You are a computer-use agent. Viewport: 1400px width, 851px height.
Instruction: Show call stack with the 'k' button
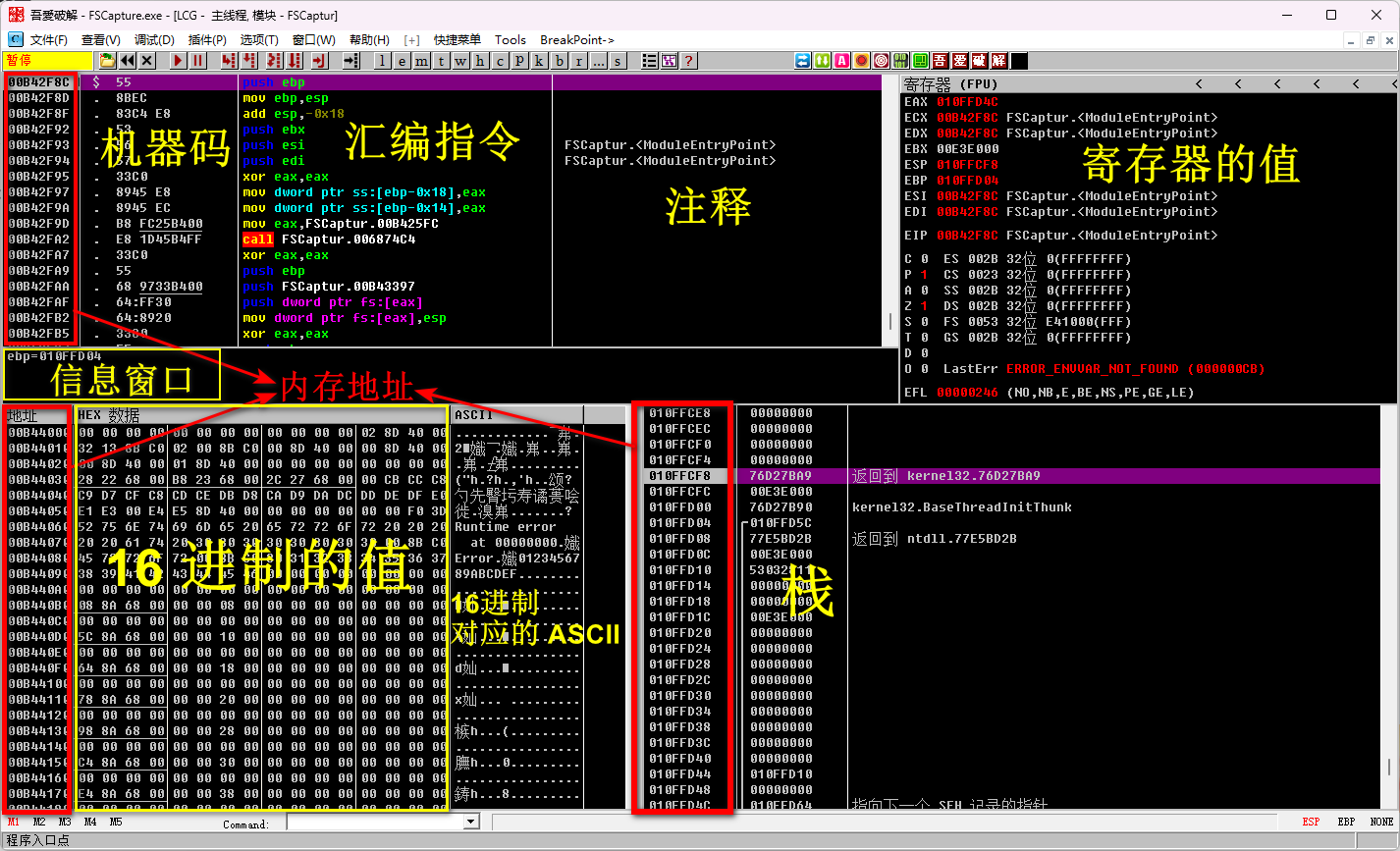coord(539,60)
